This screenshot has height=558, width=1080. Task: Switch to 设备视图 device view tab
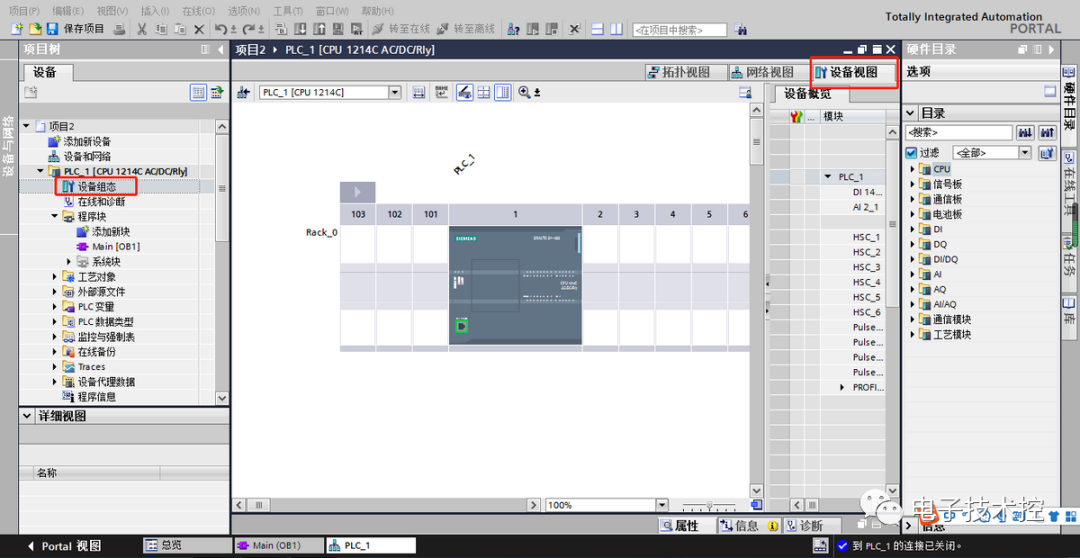click(853, 72)
